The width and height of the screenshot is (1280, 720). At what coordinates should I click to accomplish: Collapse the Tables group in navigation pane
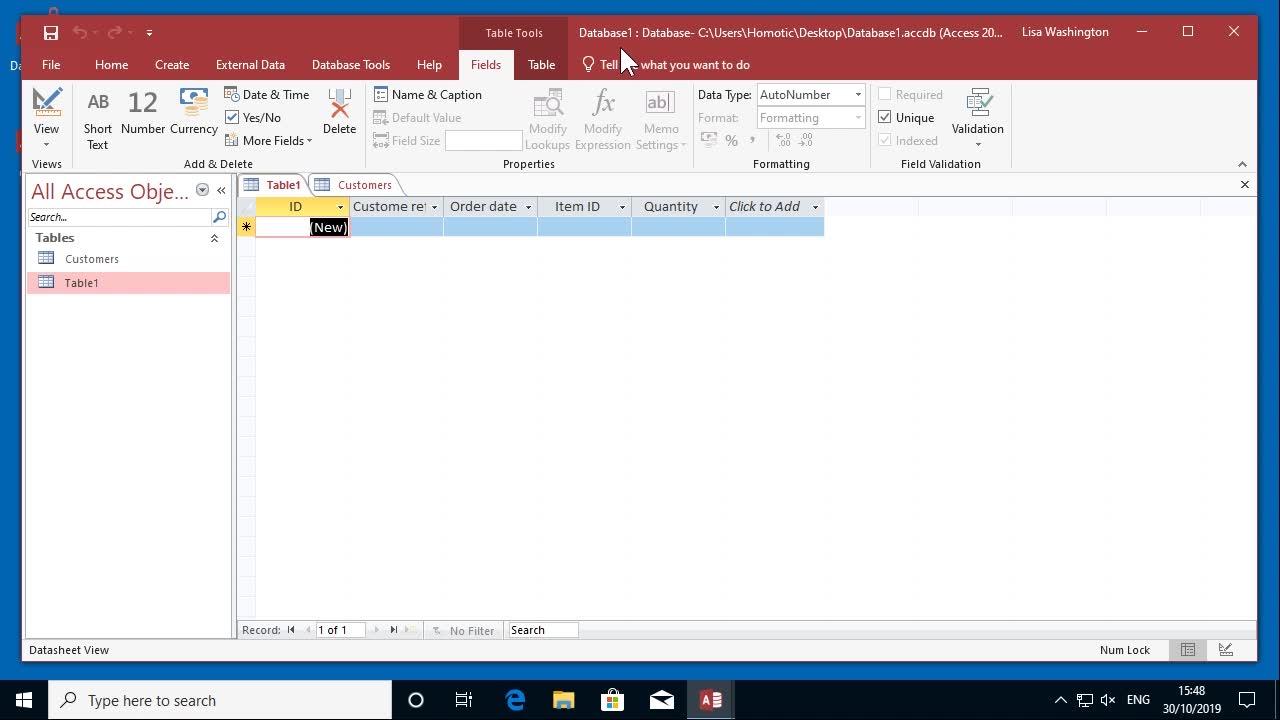point(214,238)
